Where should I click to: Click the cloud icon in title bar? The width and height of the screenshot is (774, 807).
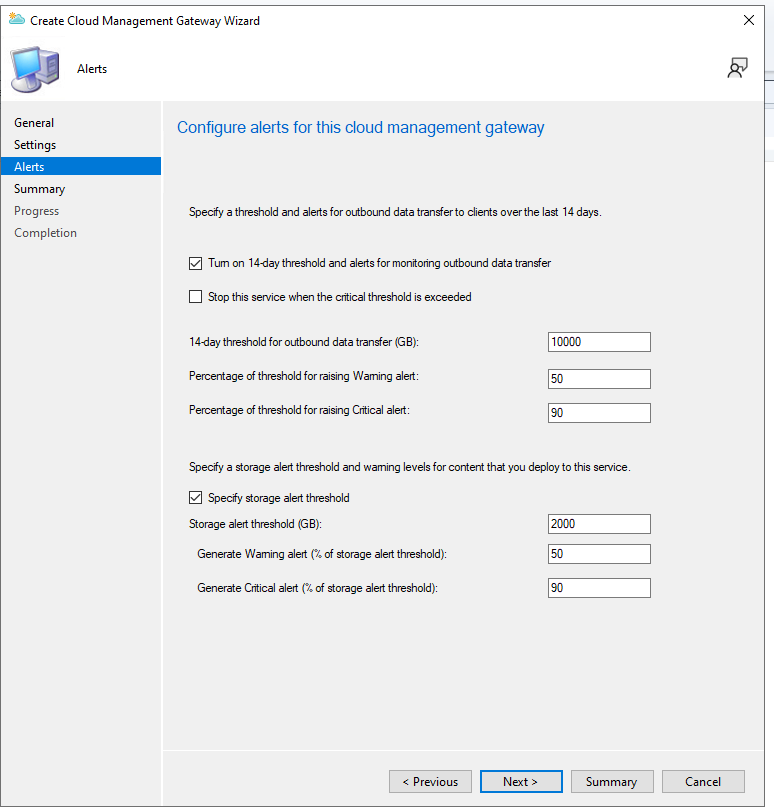pyautogui.click(x=16, y=20)
